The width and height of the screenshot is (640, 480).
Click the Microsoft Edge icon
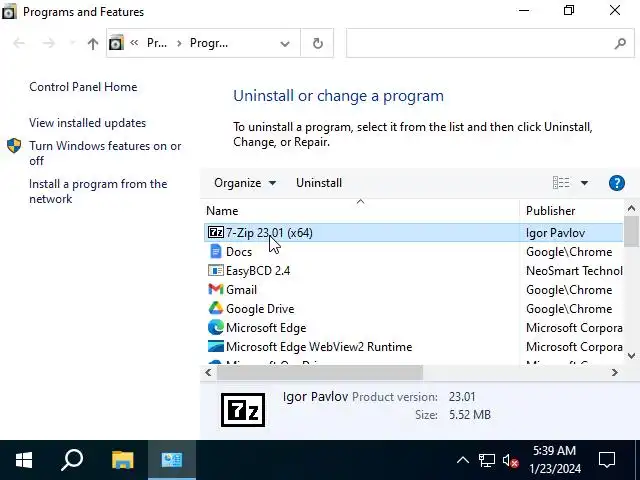pyautogui.click(x=216, y=327)
